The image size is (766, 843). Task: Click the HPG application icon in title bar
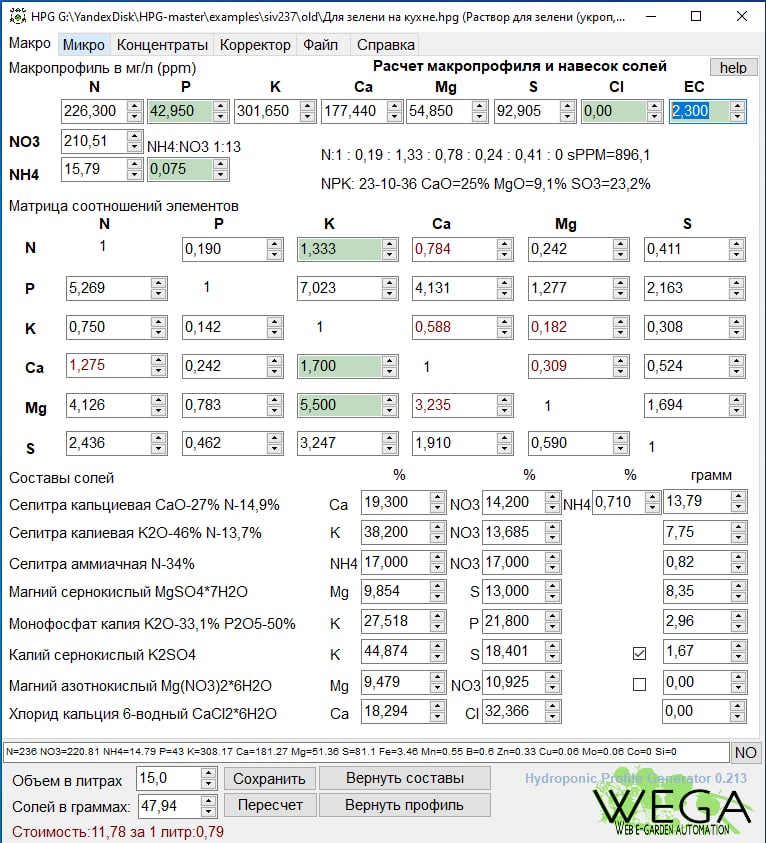coord(18,16)
